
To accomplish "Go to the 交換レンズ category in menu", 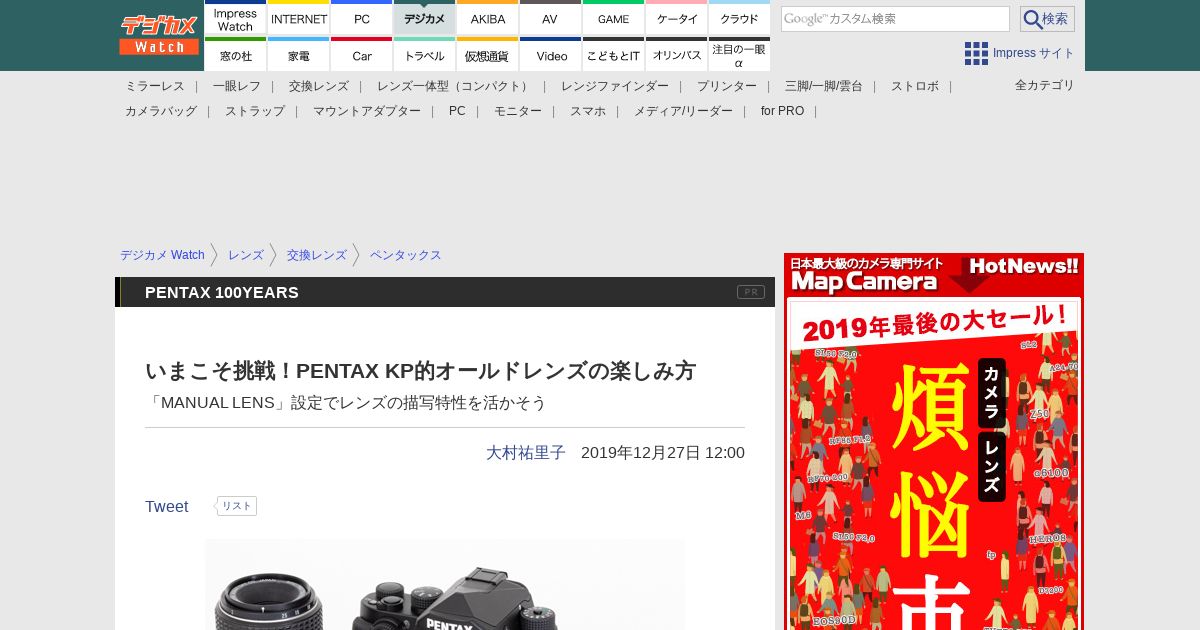I will [x=319, y=86].
